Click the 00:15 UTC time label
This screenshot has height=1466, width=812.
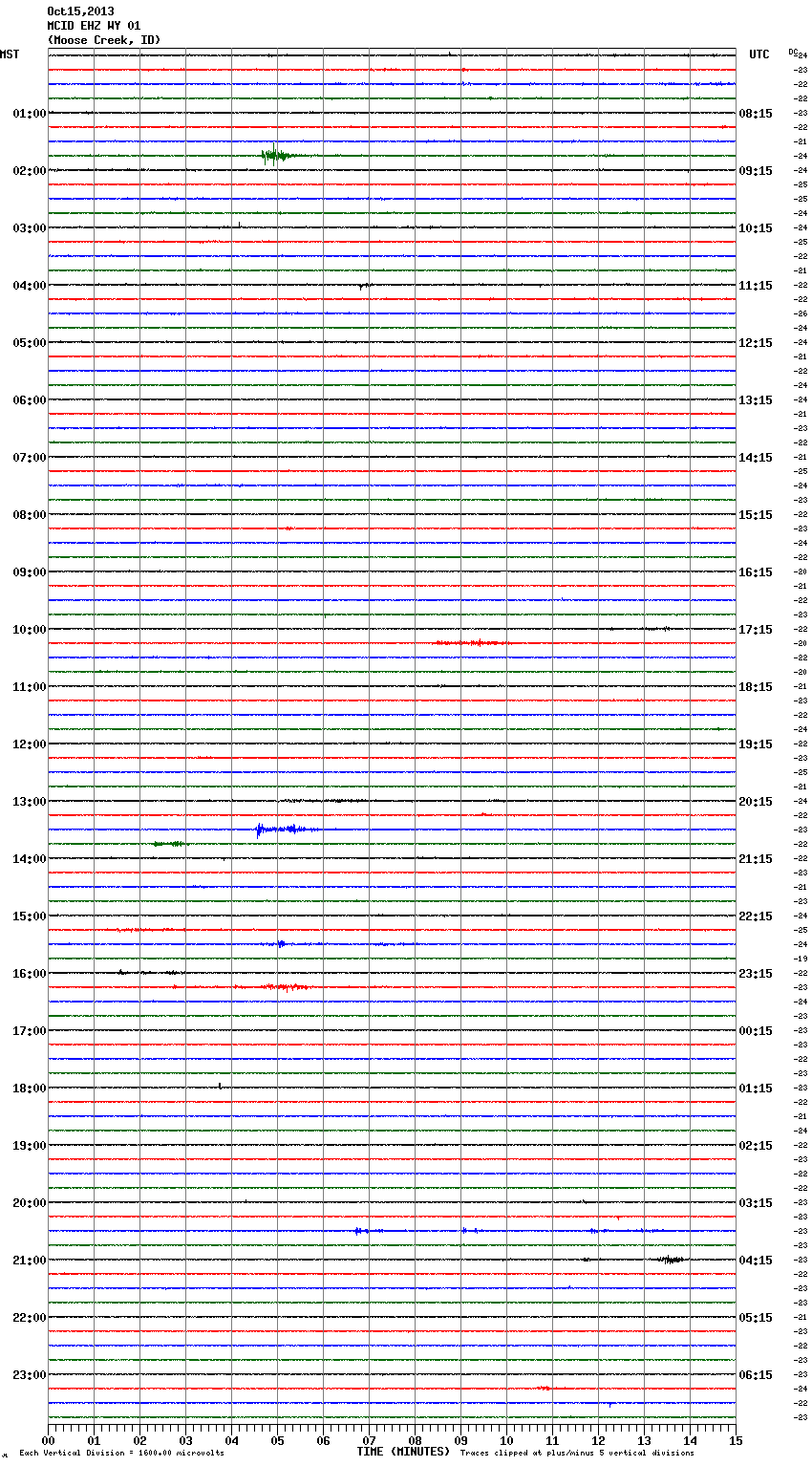coord(756,1031)
